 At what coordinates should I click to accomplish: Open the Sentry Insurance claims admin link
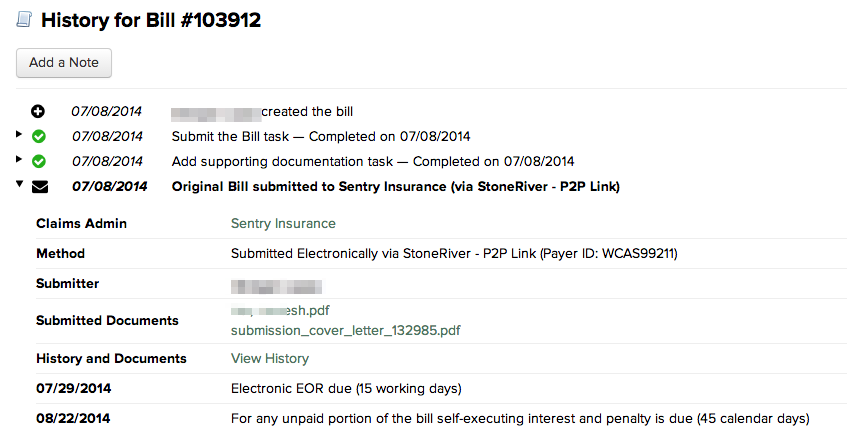[283, 223]
